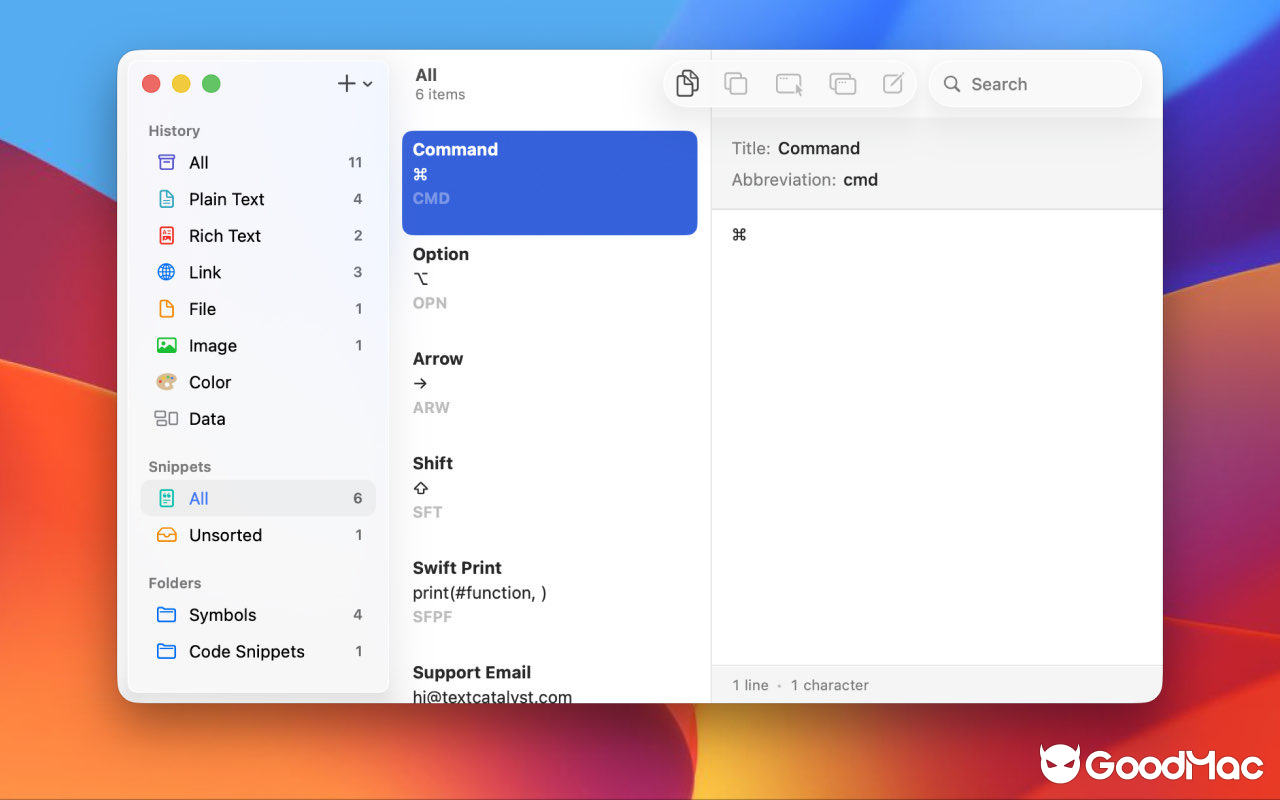Select All under Snippets
The image size is (1280, 800).
(x=198, y=498)
